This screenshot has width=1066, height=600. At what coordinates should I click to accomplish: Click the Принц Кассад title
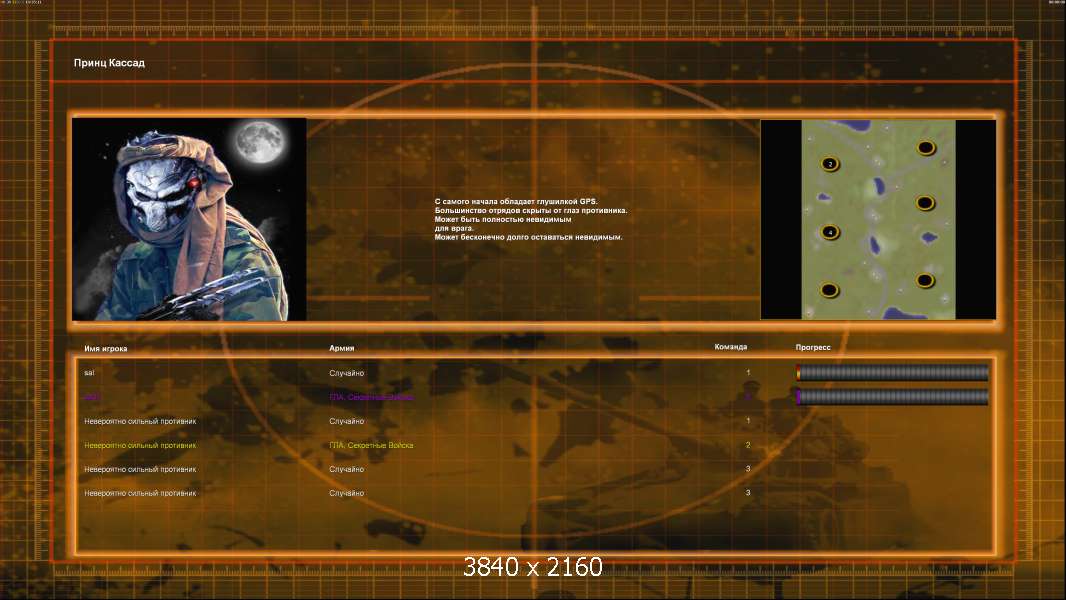click(x=109, y=63)
